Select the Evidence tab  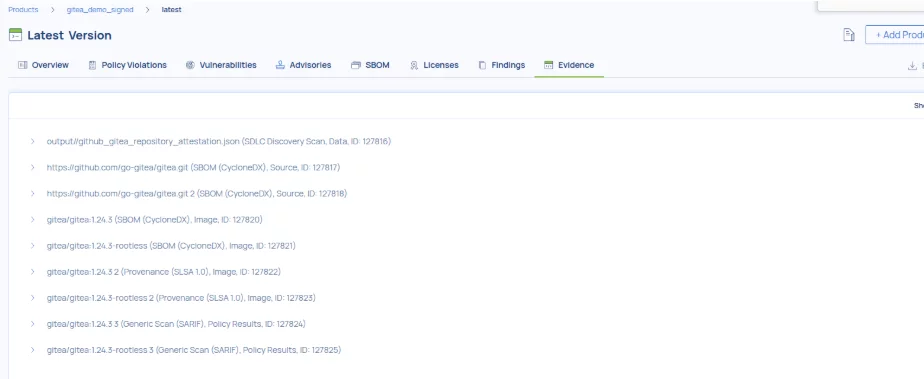pos(569,65)
